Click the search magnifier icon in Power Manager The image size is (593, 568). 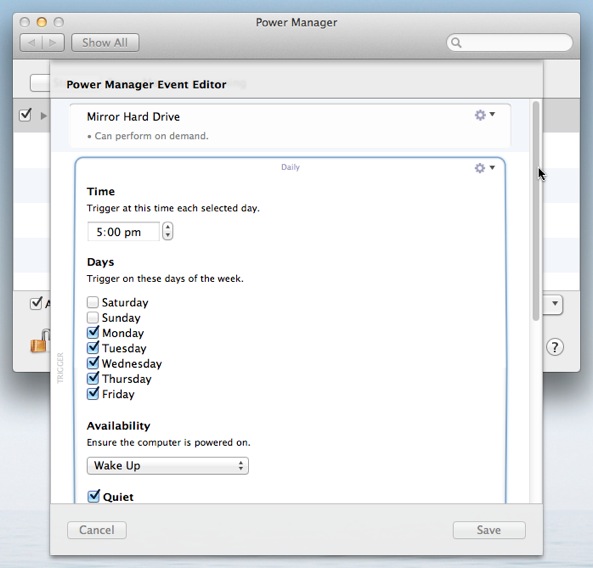(456, 43)
